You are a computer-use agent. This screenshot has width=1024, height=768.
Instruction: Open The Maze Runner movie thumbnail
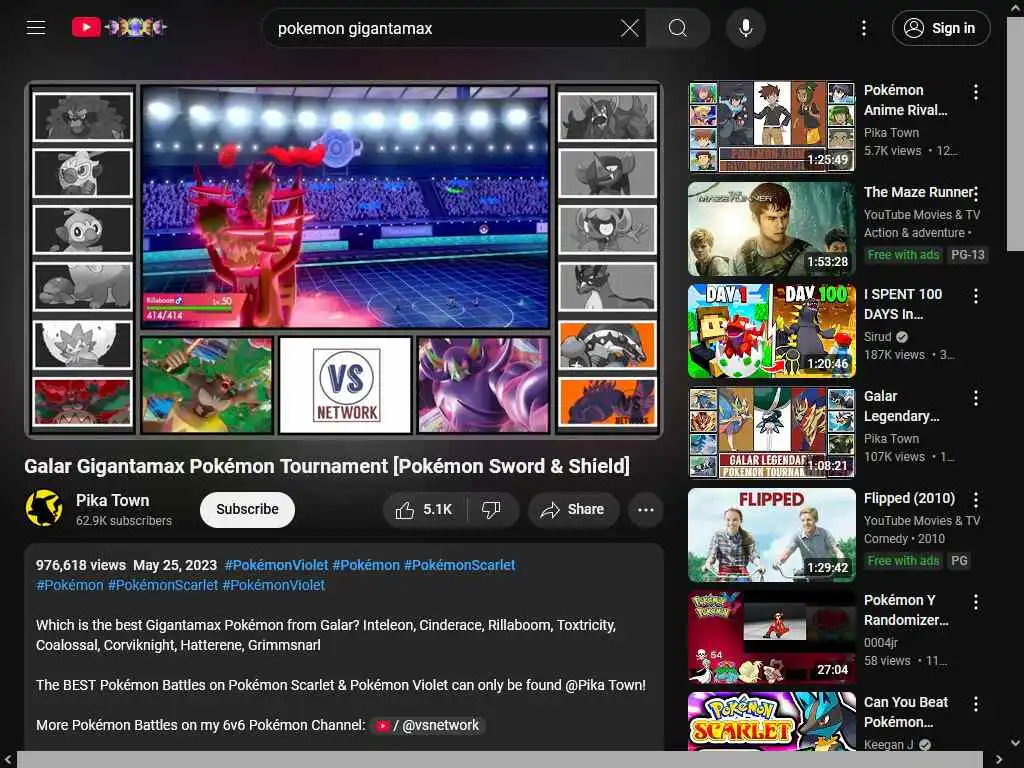(771, 229)
